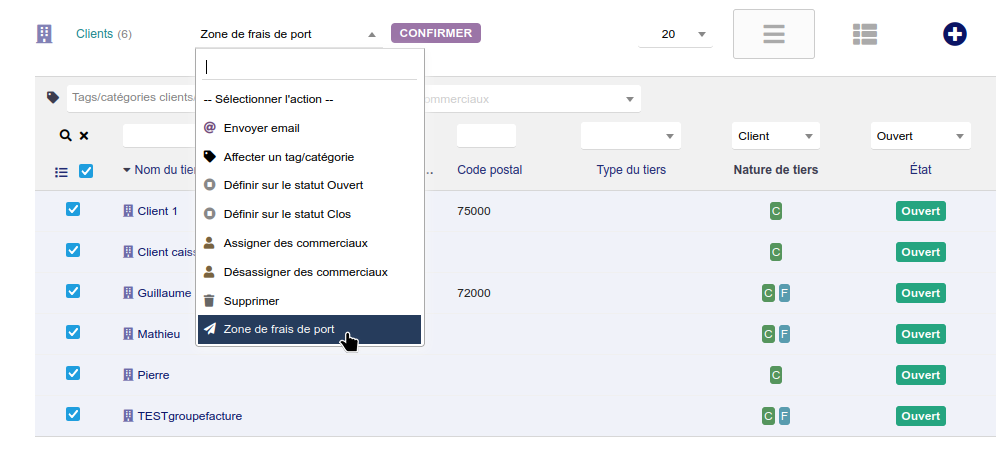Open column selector list icon
This screenshot has width=1006, height=461.
(x=61, y=171)
